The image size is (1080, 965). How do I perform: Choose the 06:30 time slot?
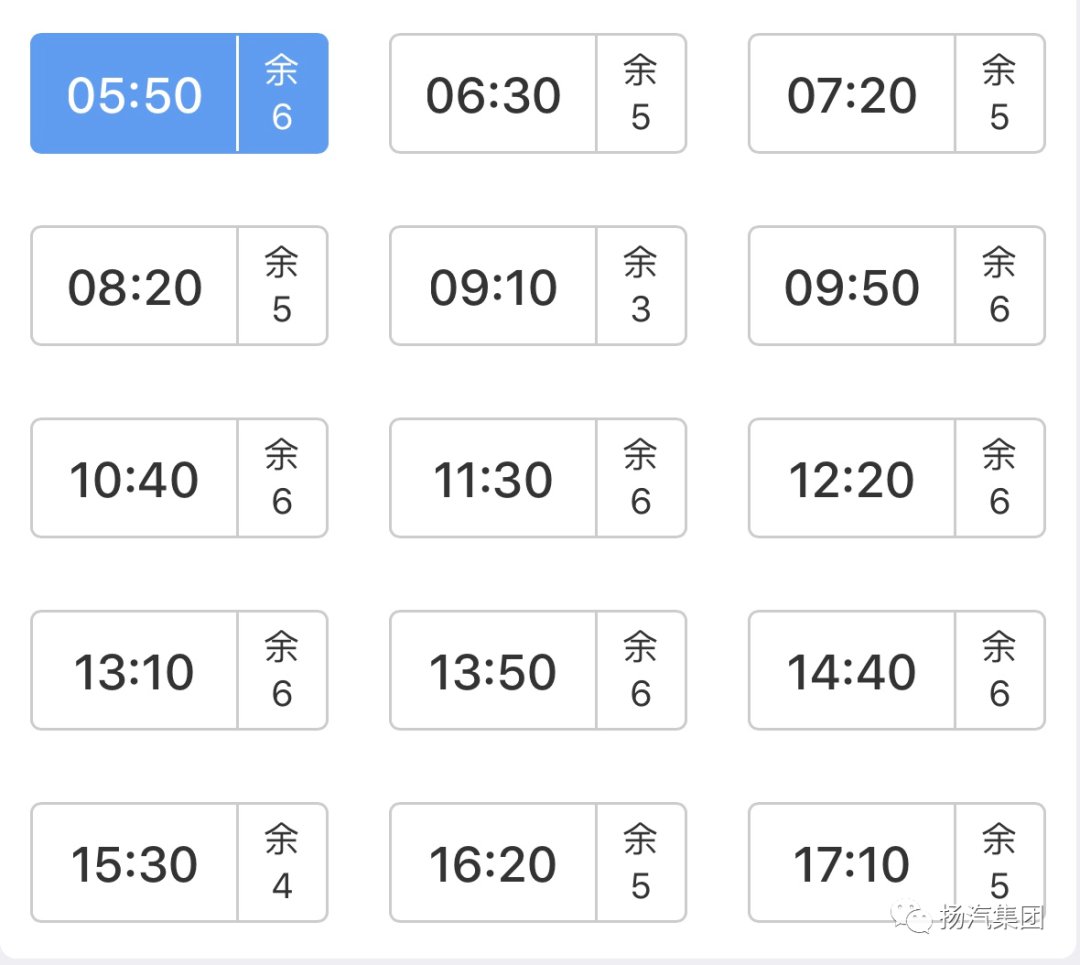[x=493, y=94]
